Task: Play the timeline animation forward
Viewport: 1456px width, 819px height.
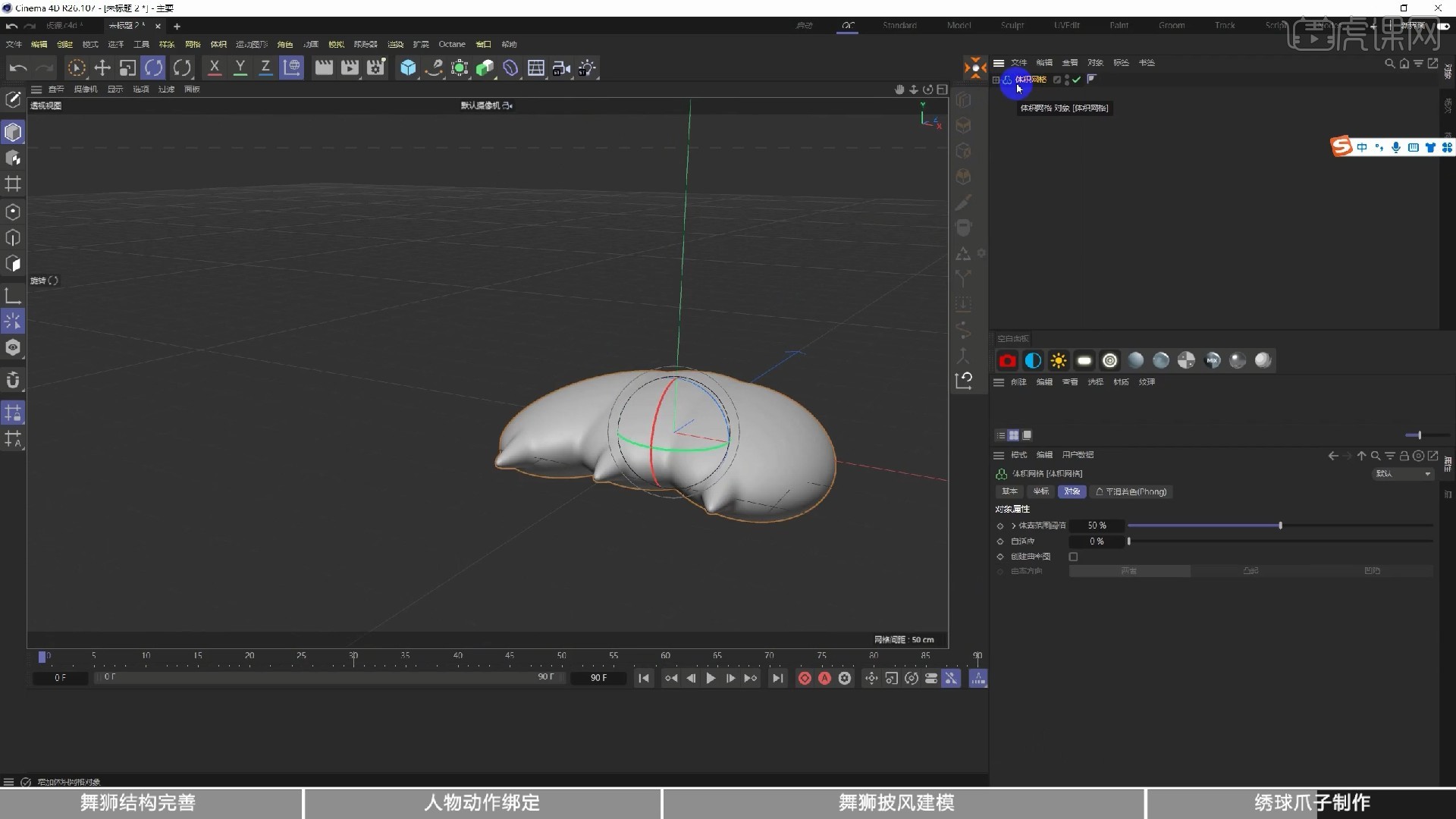Action: click(711, 679)
